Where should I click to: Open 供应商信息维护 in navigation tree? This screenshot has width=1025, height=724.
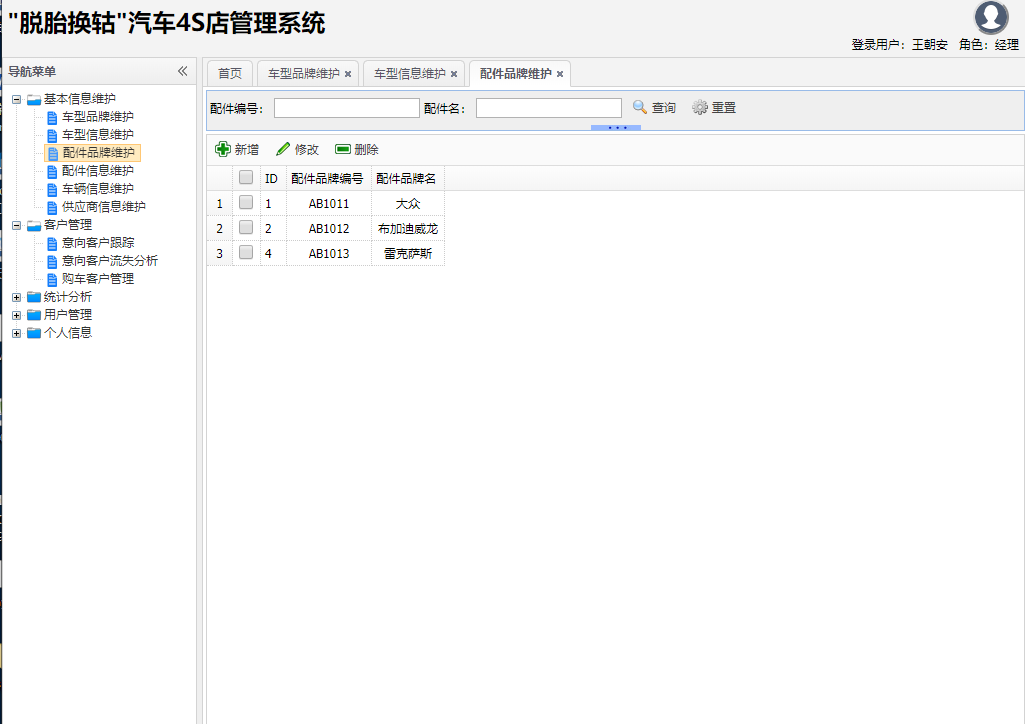point(103,207)
